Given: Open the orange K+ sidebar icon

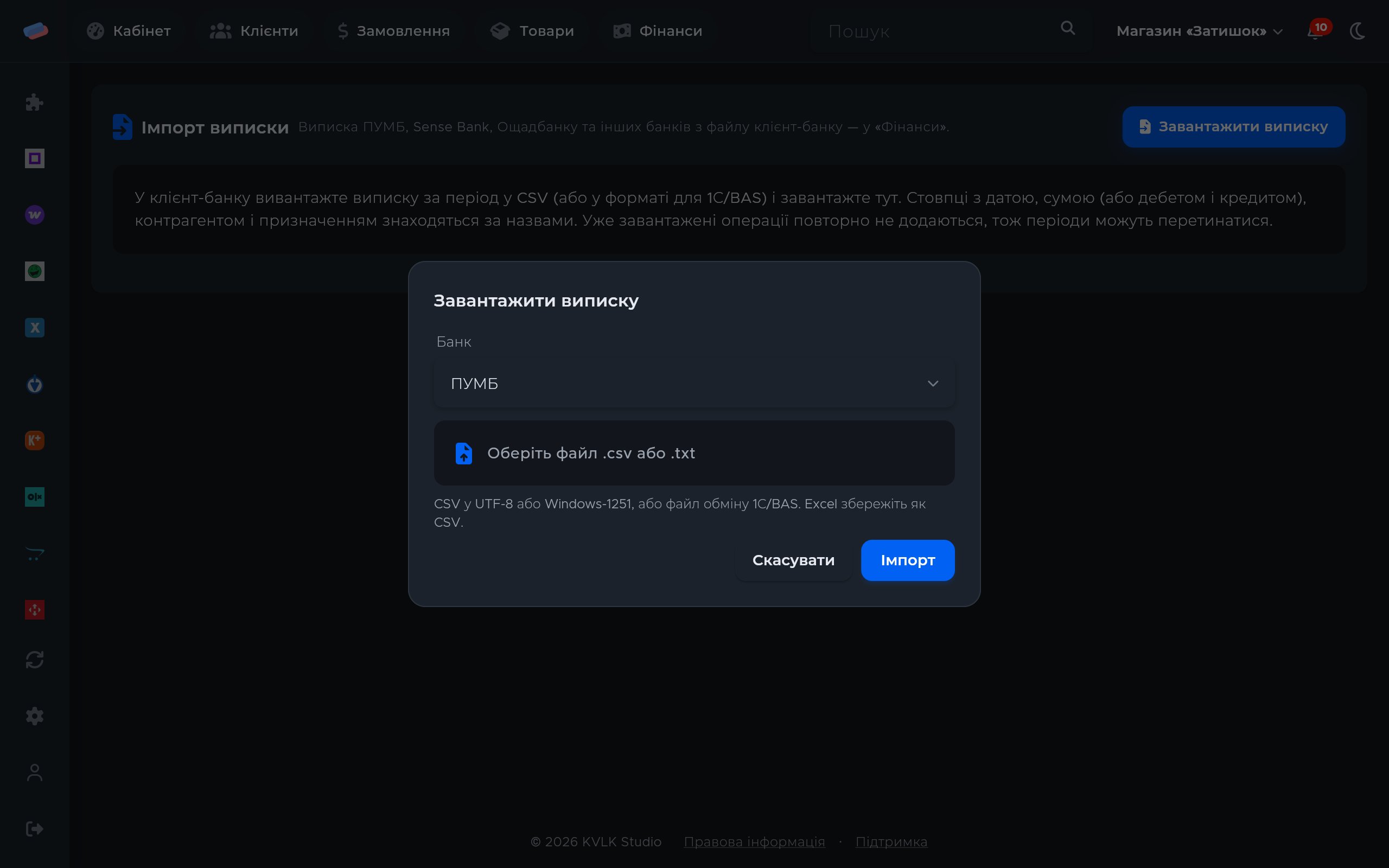Looking at the screenshot, I should coord(34,441).
